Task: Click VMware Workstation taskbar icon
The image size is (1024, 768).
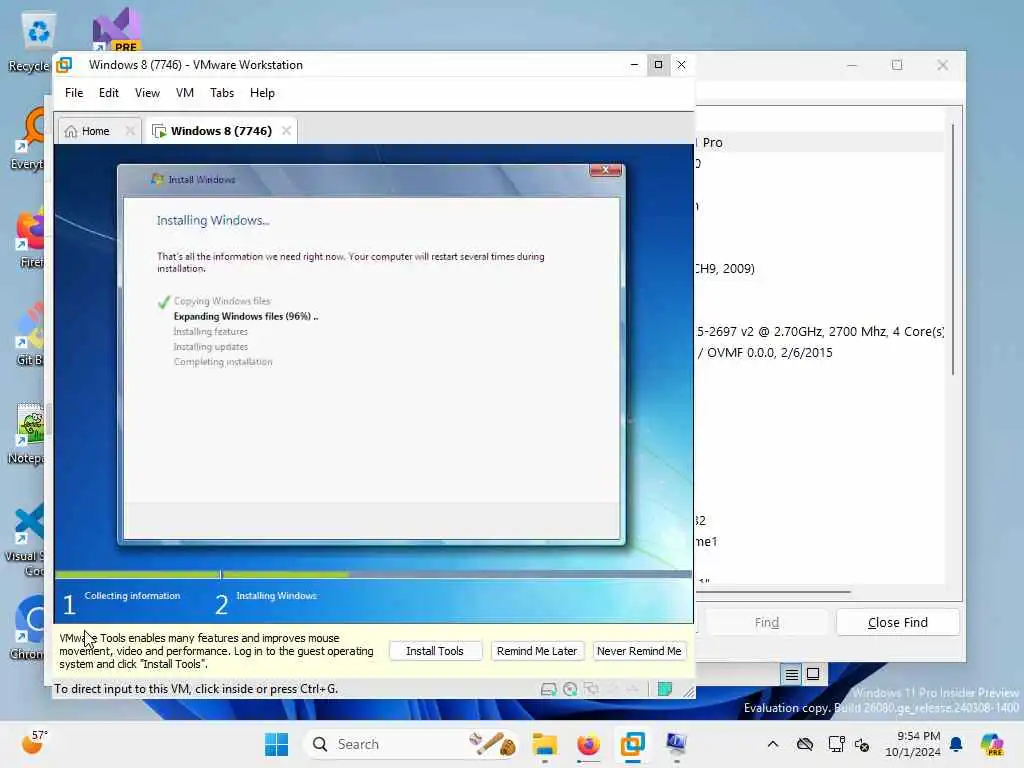Action: pyautogui.click(x=632, y=744)
